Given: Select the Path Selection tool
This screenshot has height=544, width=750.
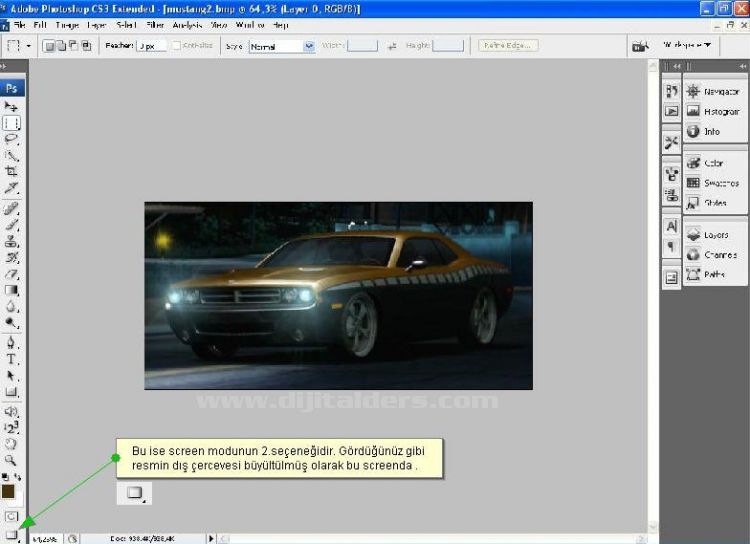Looking at the screenshot, I should coord(11,376).
